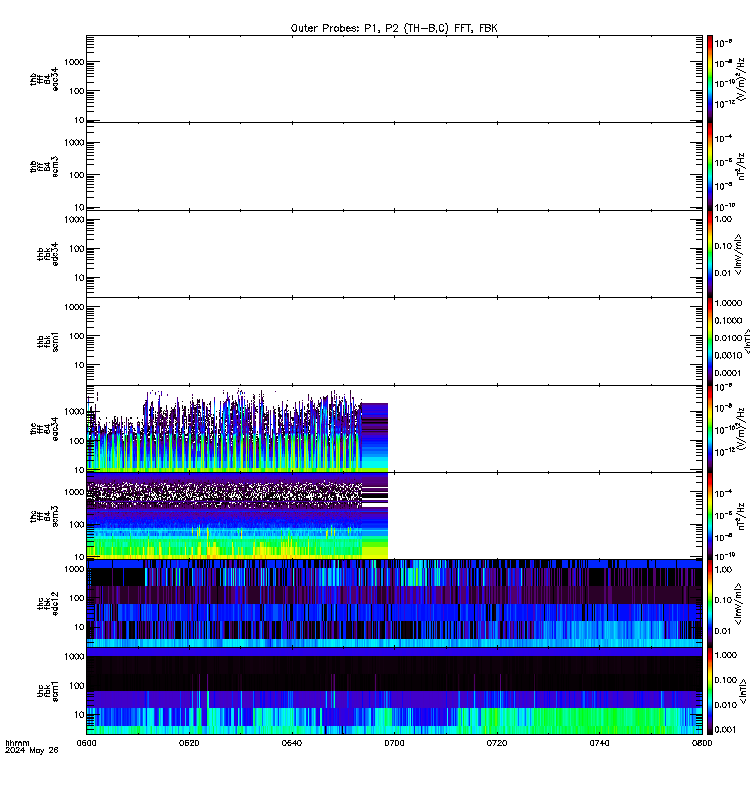The height and width of the screenshot is (800, 750).
Task: Click the "2024 May 26" date label
Action: pyautogui.click(x=32, y=751)
